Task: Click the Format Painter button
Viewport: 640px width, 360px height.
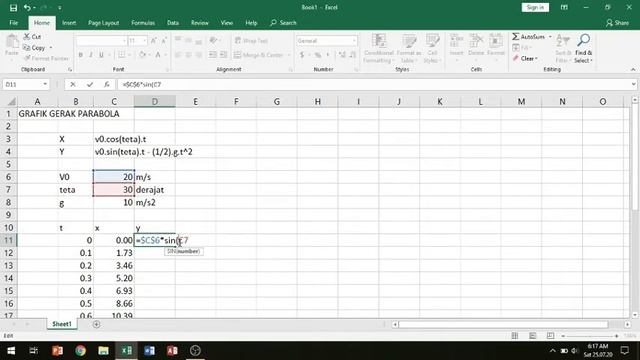Action: (46, 58)
